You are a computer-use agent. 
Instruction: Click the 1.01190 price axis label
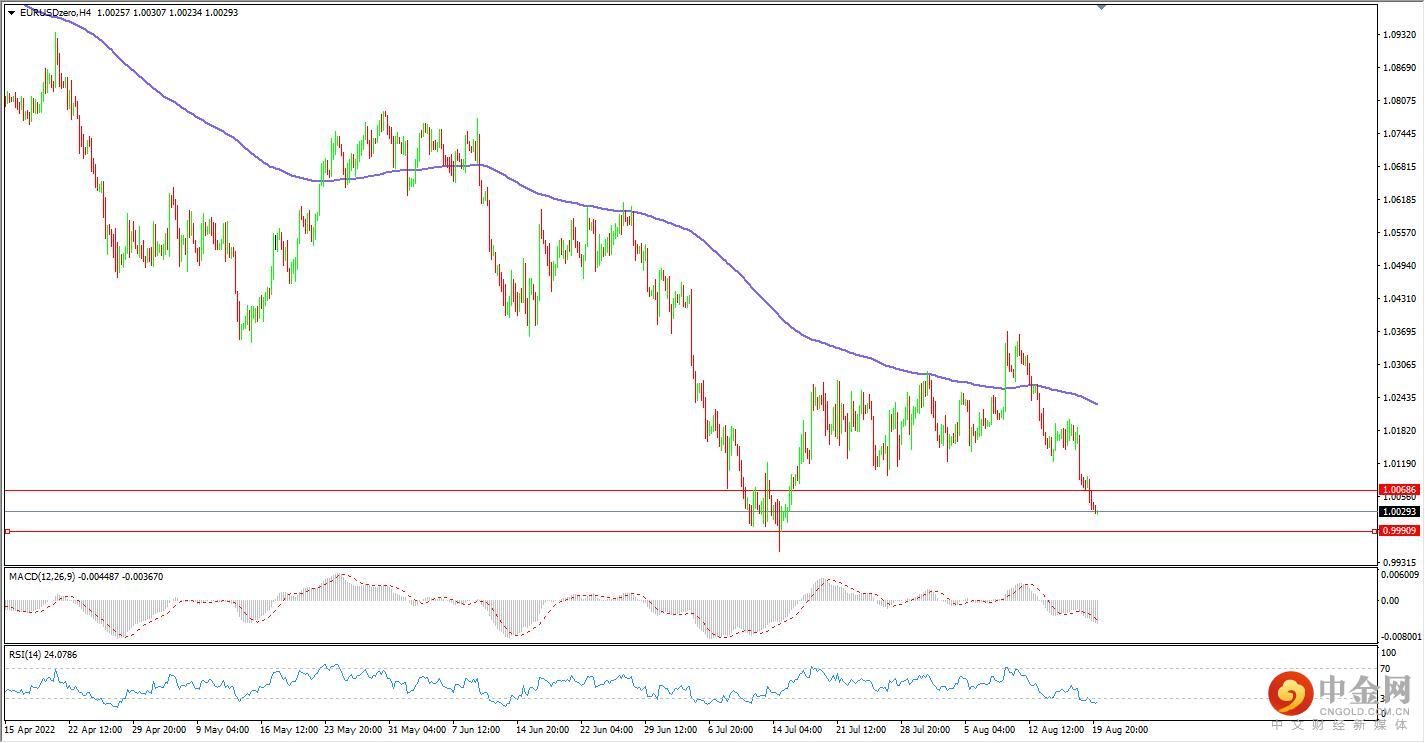pos(1398,463)
